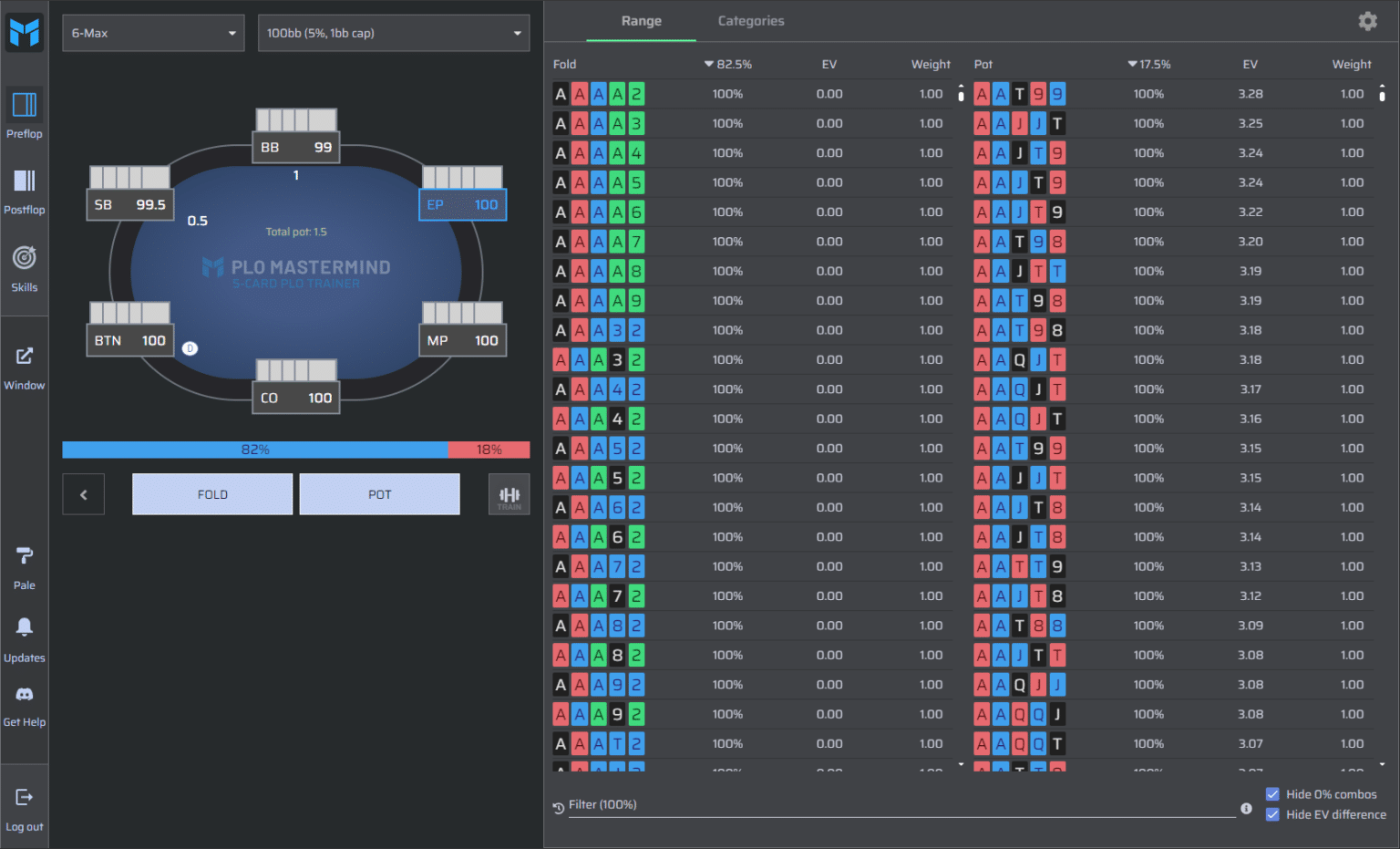This screenshot has height=849, width=1400.
Task: Toggle Hide EV difference checkbox
Action: coord(1272,814)
